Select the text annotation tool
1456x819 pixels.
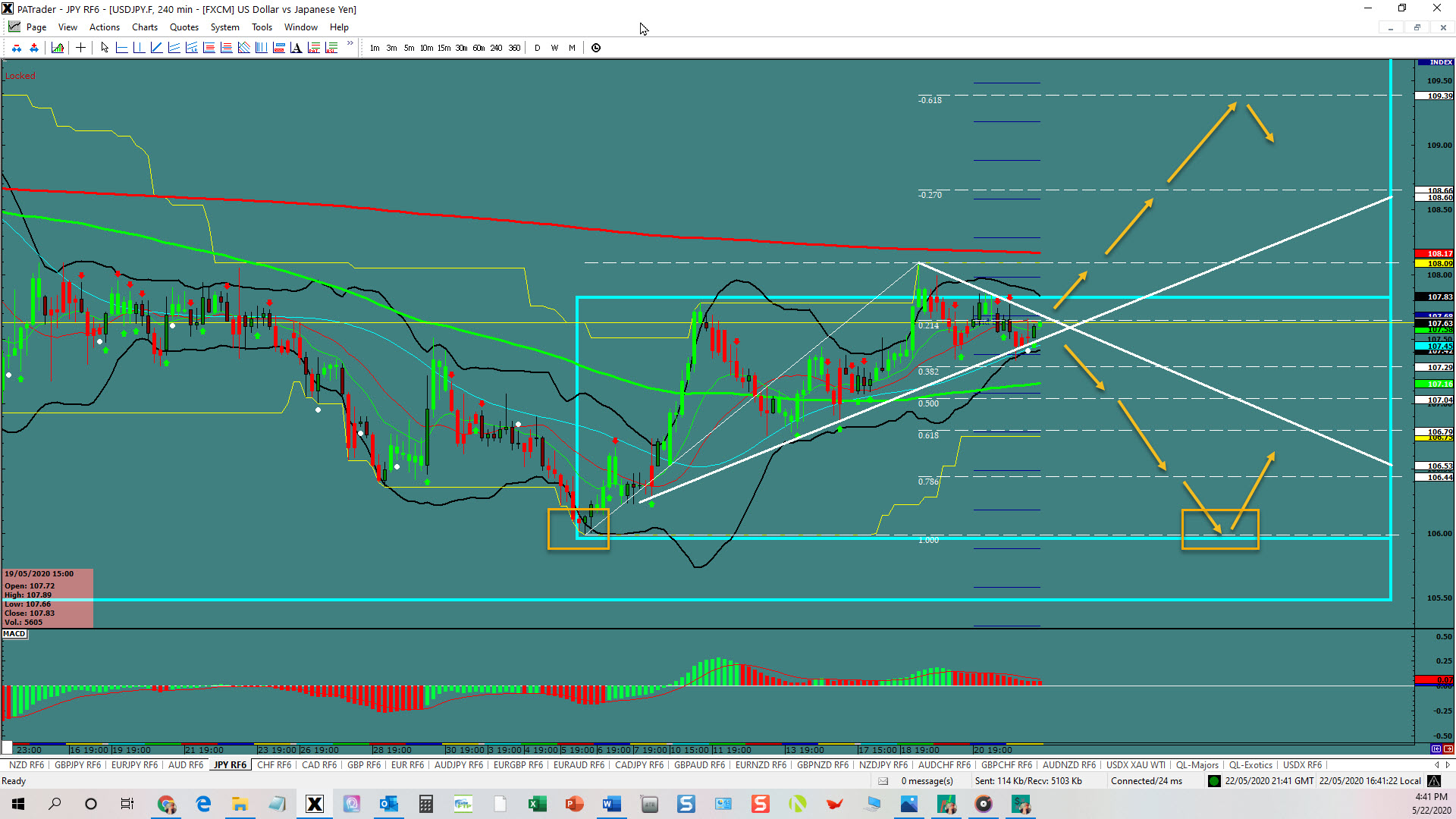click(296, 48)
